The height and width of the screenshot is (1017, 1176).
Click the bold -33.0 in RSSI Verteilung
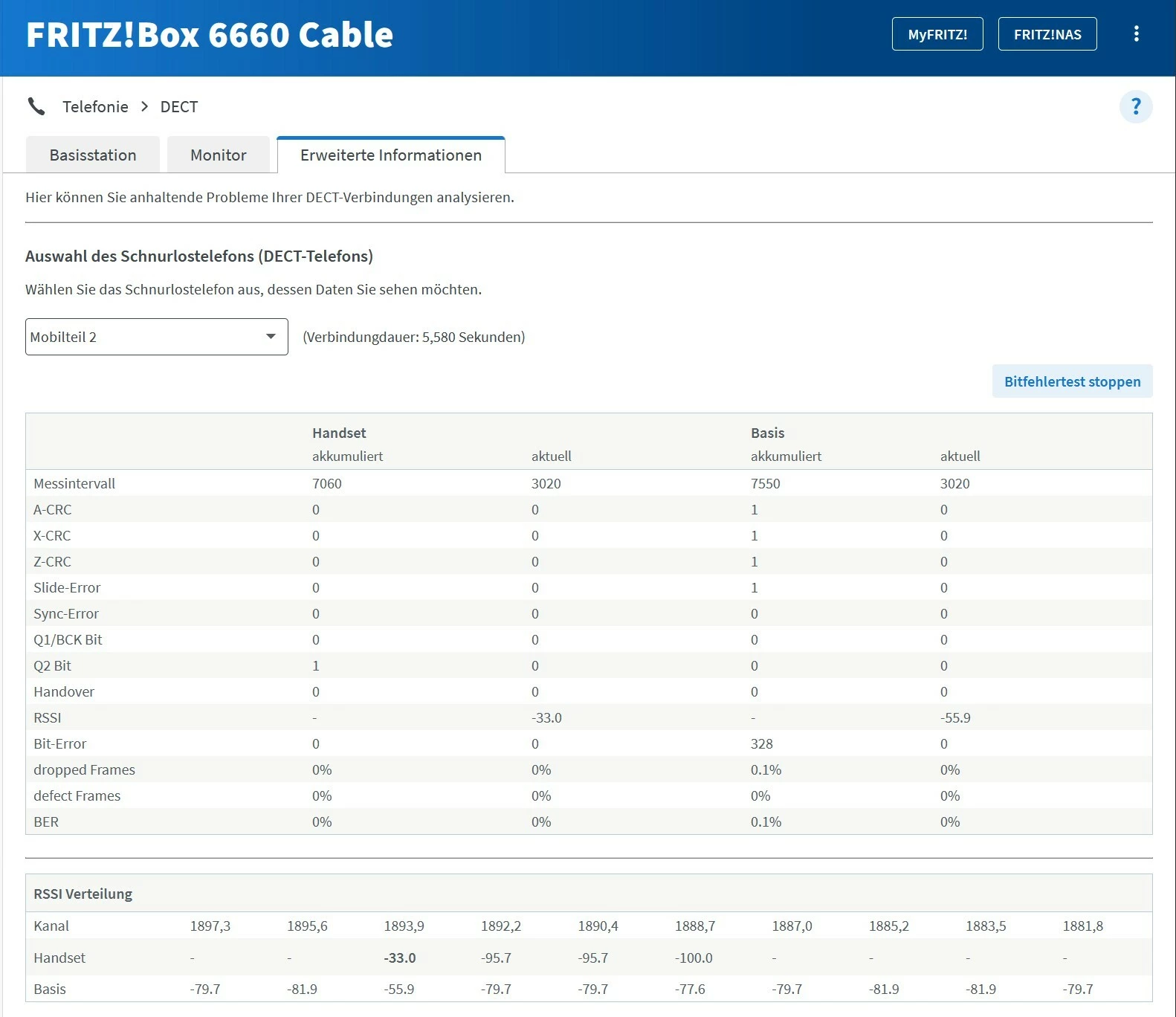400,958
